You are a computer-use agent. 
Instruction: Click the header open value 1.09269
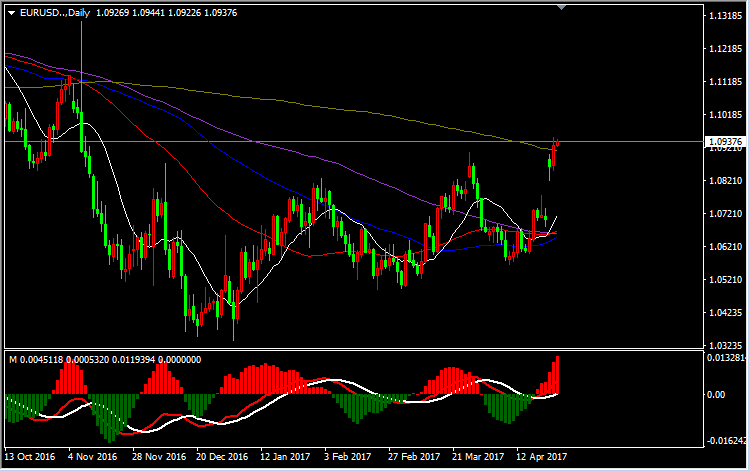113,13
